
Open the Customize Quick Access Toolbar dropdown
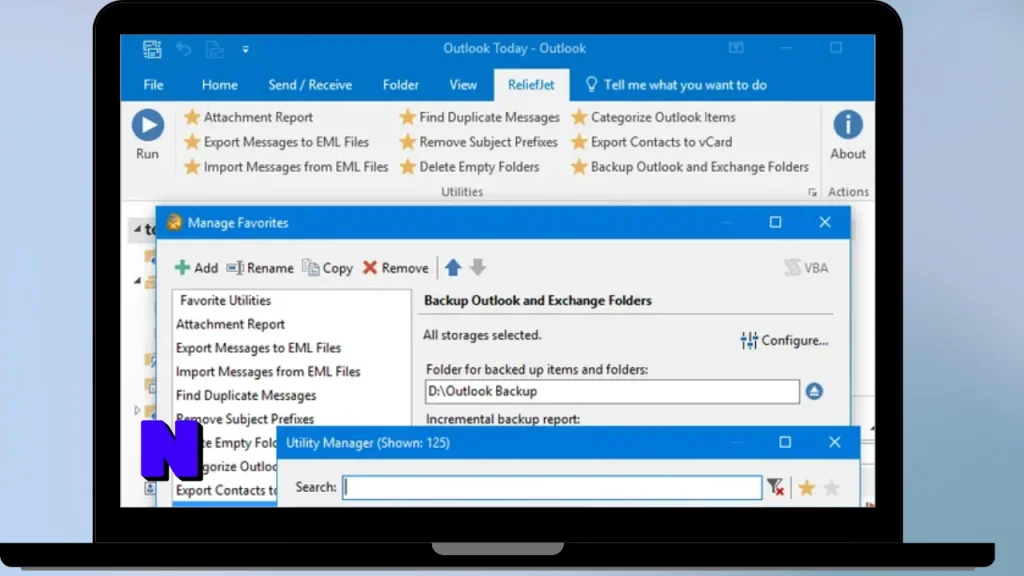click(246, 49)
